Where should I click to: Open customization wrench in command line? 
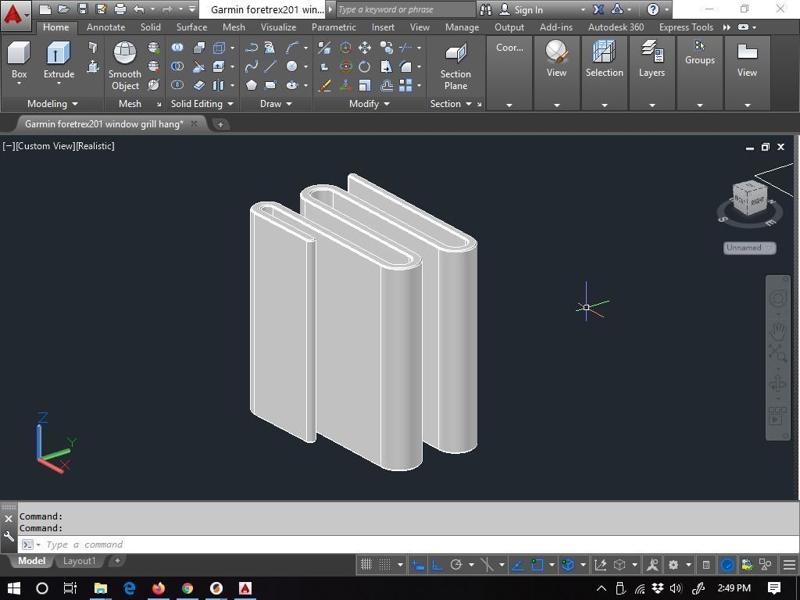pos(9,536)
